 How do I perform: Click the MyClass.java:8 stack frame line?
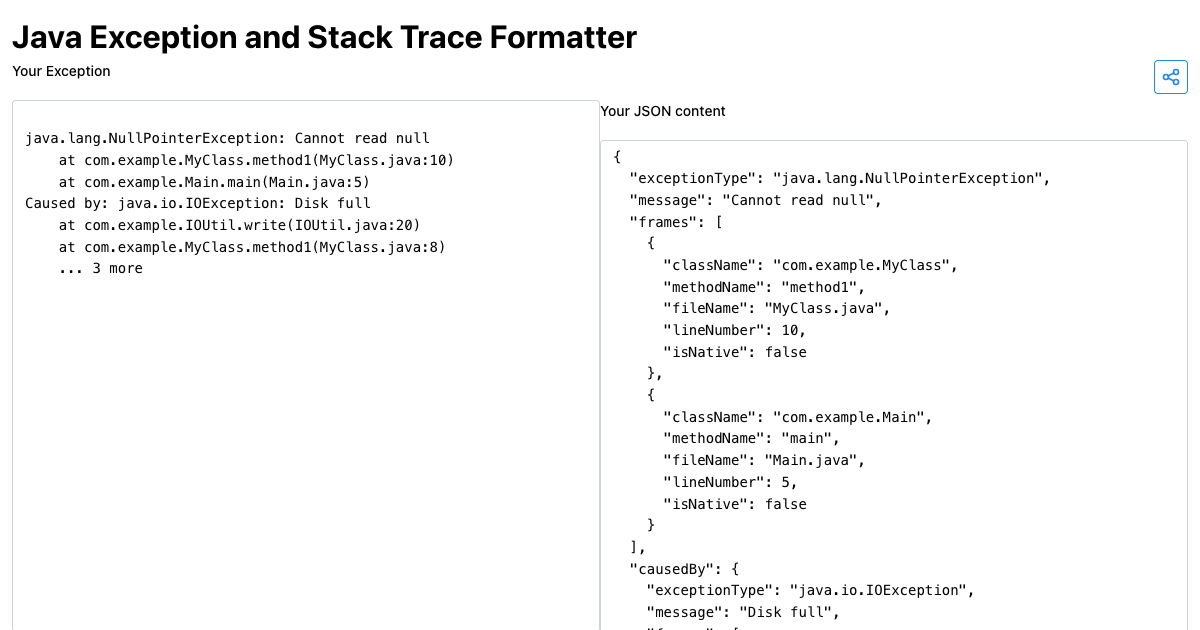click(x=252, y=247)
